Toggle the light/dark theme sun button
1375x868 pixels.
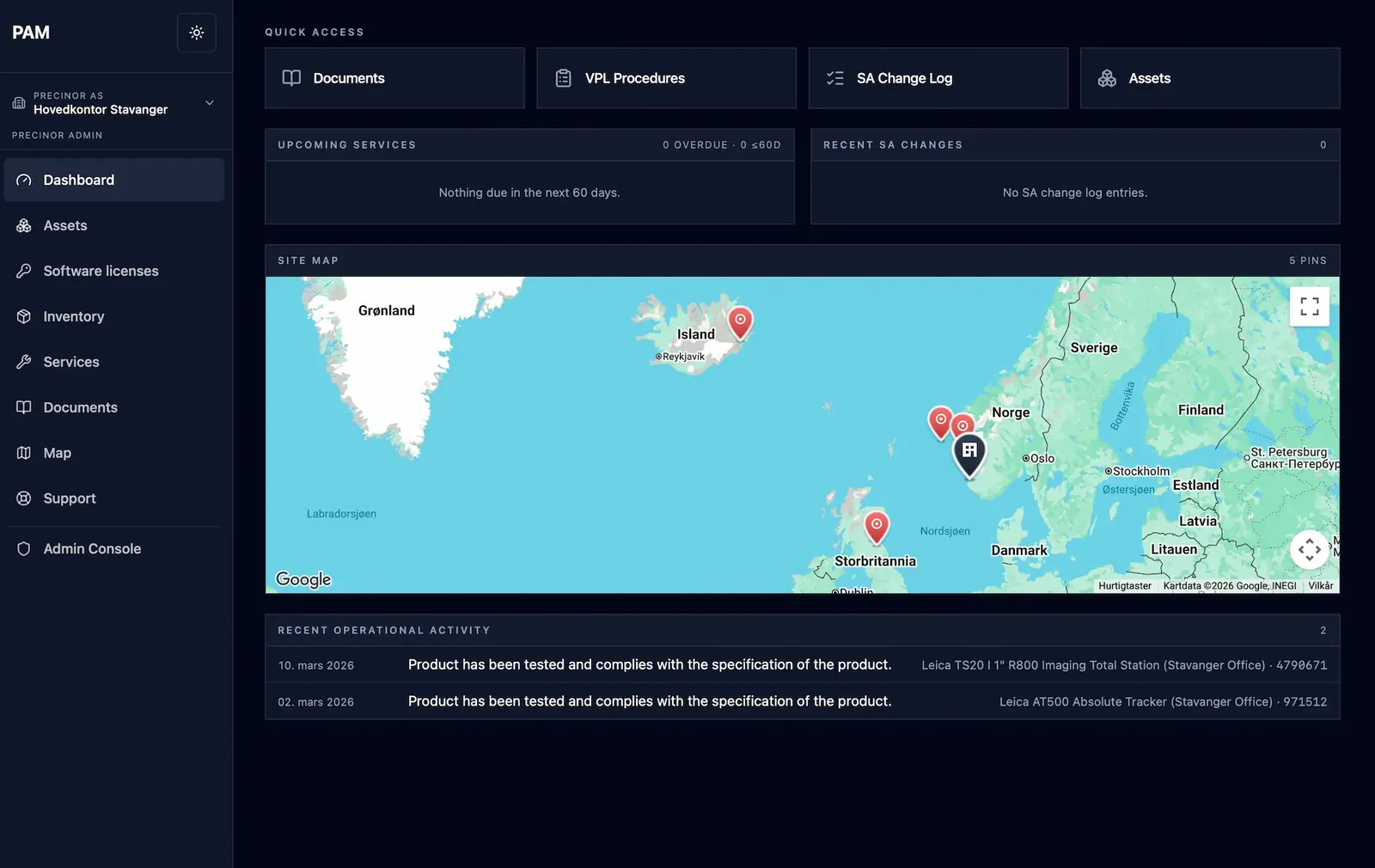coord(197,33)
